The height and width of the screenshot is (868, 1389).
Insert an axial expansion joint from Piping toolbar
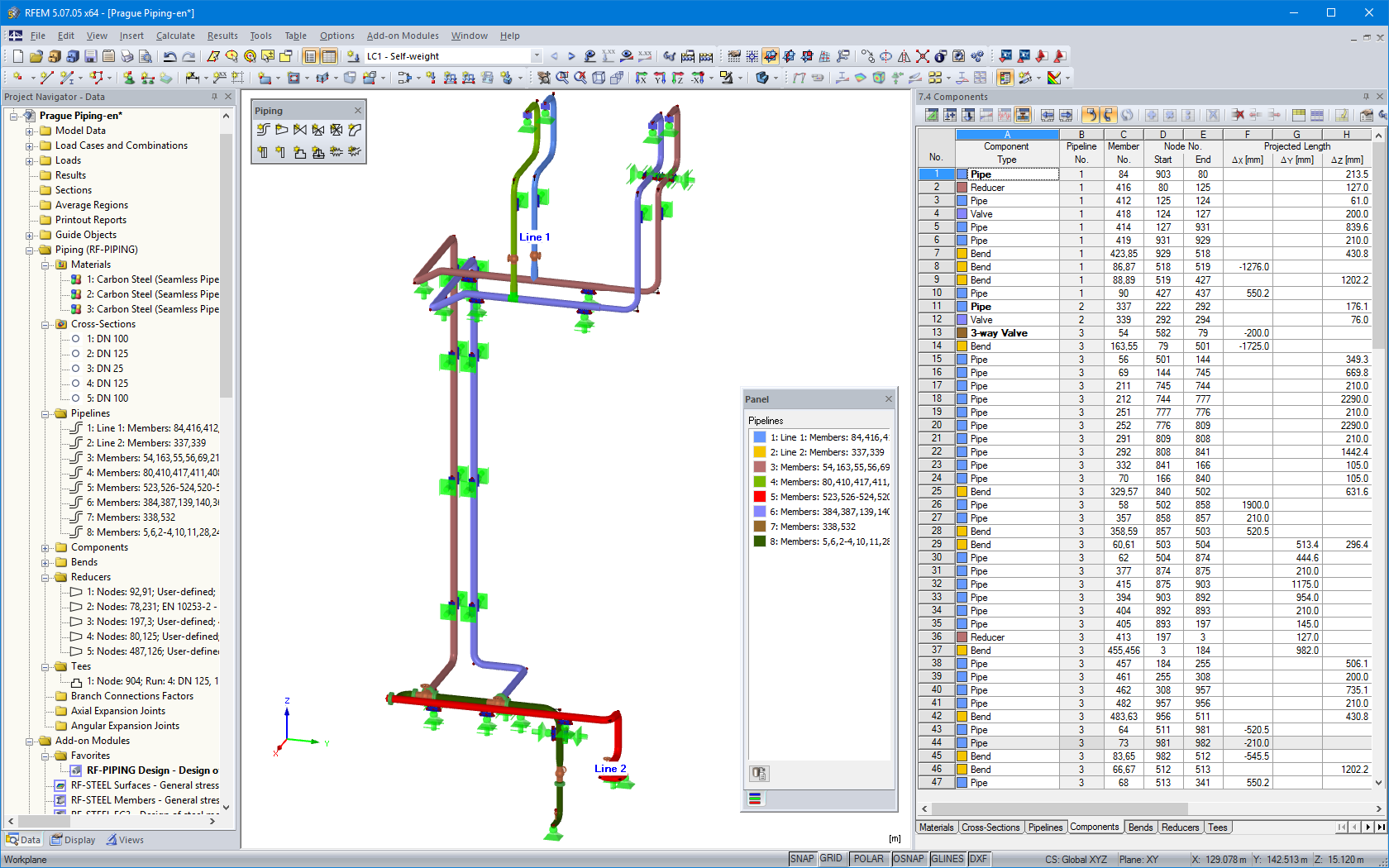click(337, 152)
